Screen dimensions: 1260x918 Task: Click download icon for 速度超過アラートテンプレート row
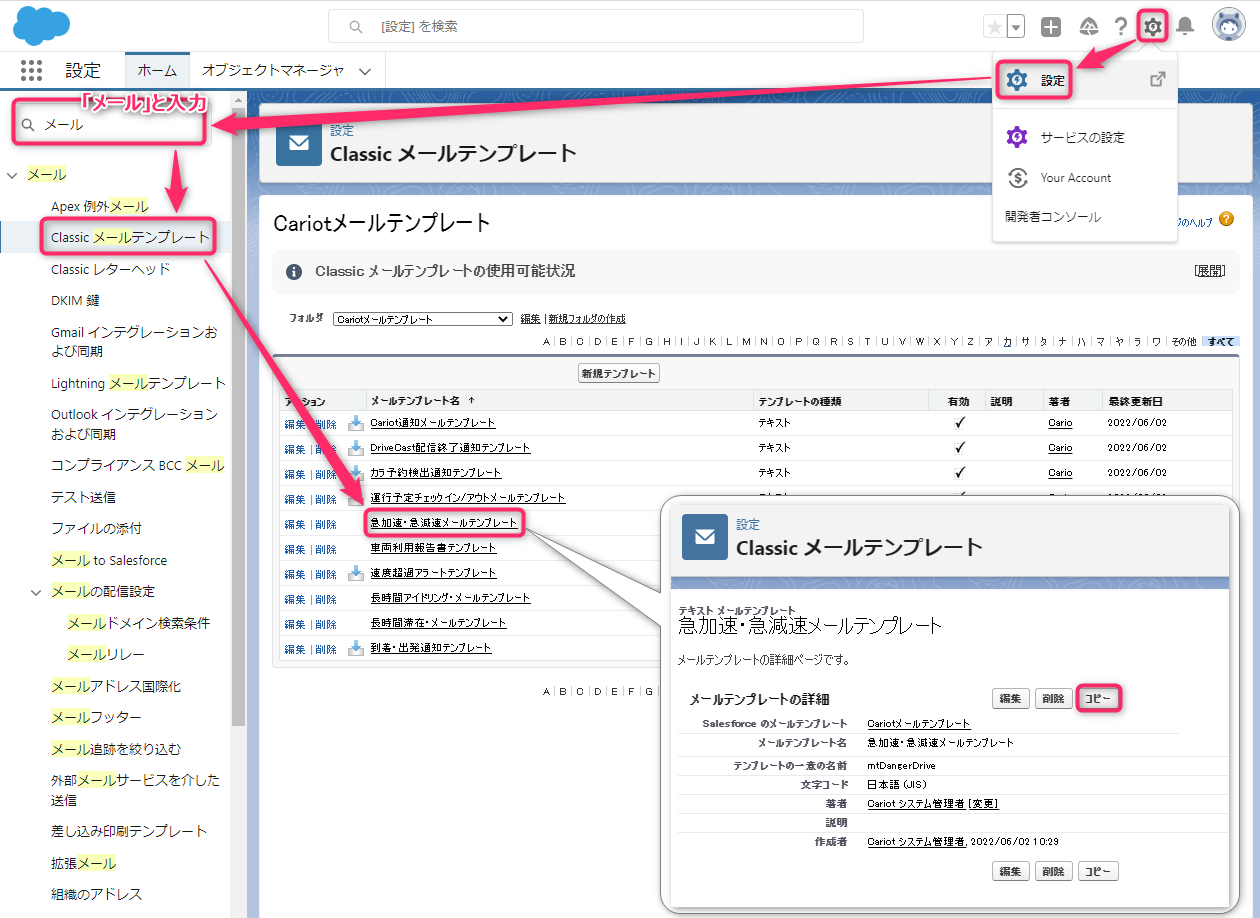pyautogui.click(x=355, y=573)
